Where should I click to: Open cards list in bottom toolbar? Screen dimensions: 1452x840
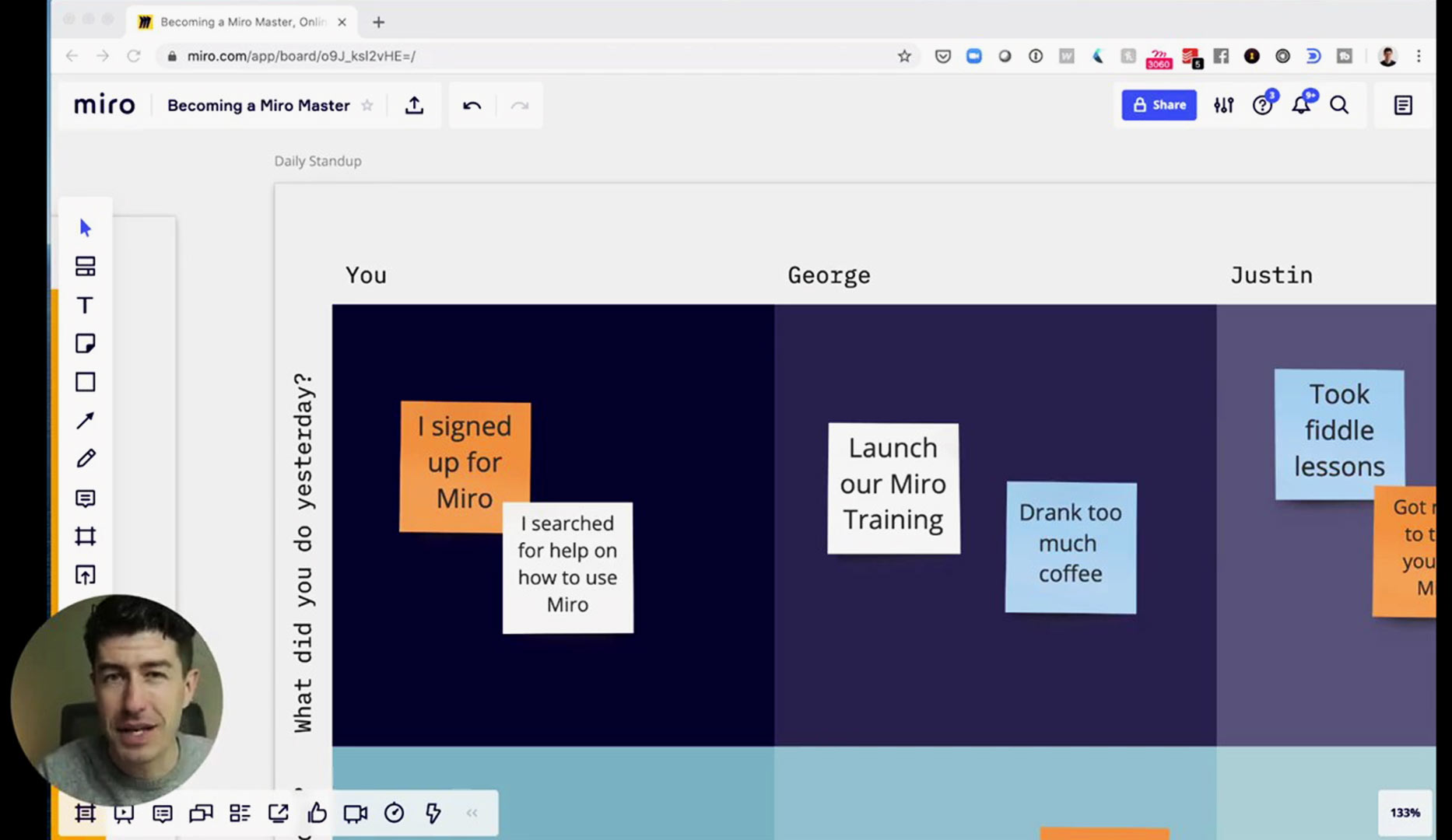(x=240, y=813)
